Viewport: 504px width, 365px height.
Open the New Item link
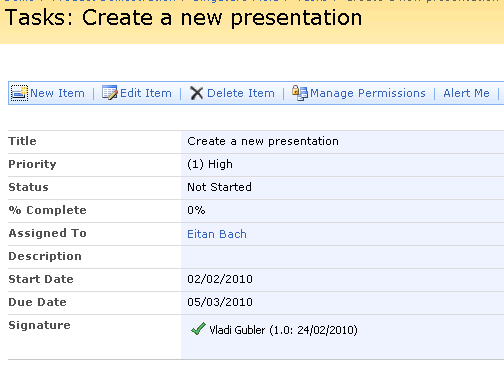[x=57, y=93]
